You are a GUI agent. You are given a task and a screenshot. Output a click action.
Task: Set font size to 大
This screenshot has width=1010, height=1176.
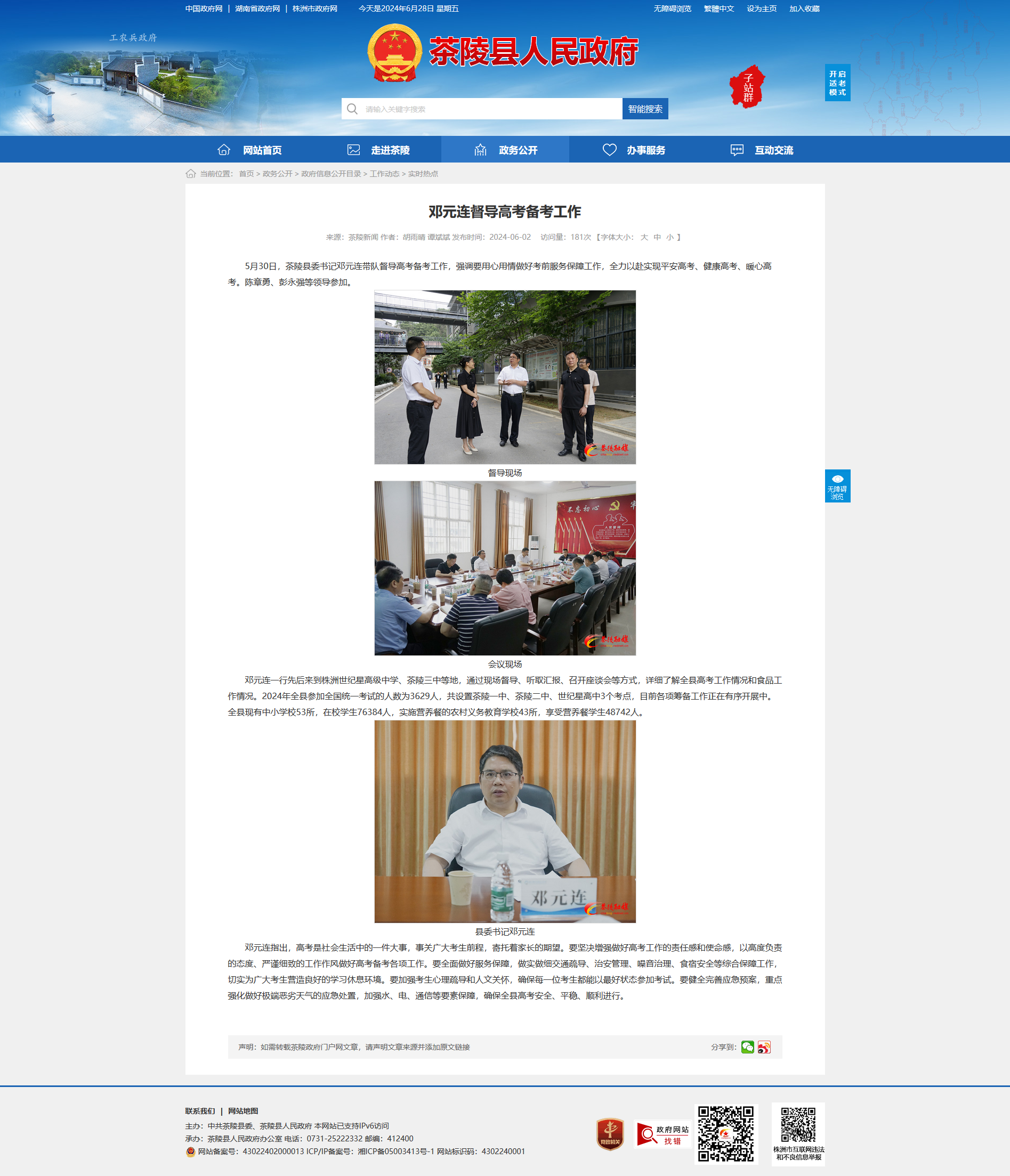click(x=644, y=237)
